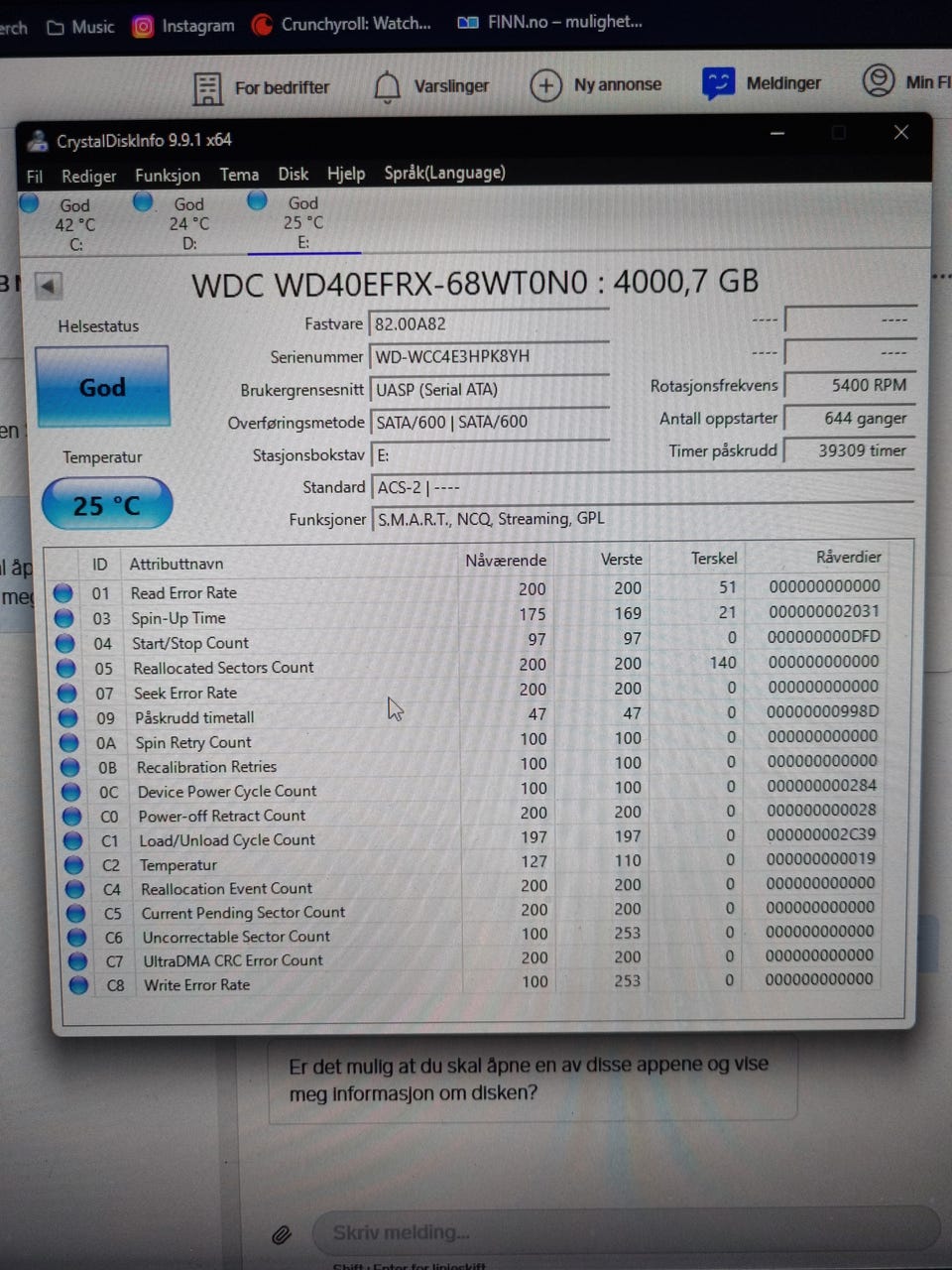Screen dimensions: 952x1270
Task: Click the CrystalDiskInfo app icon in title bar
Action: (38, 141)
